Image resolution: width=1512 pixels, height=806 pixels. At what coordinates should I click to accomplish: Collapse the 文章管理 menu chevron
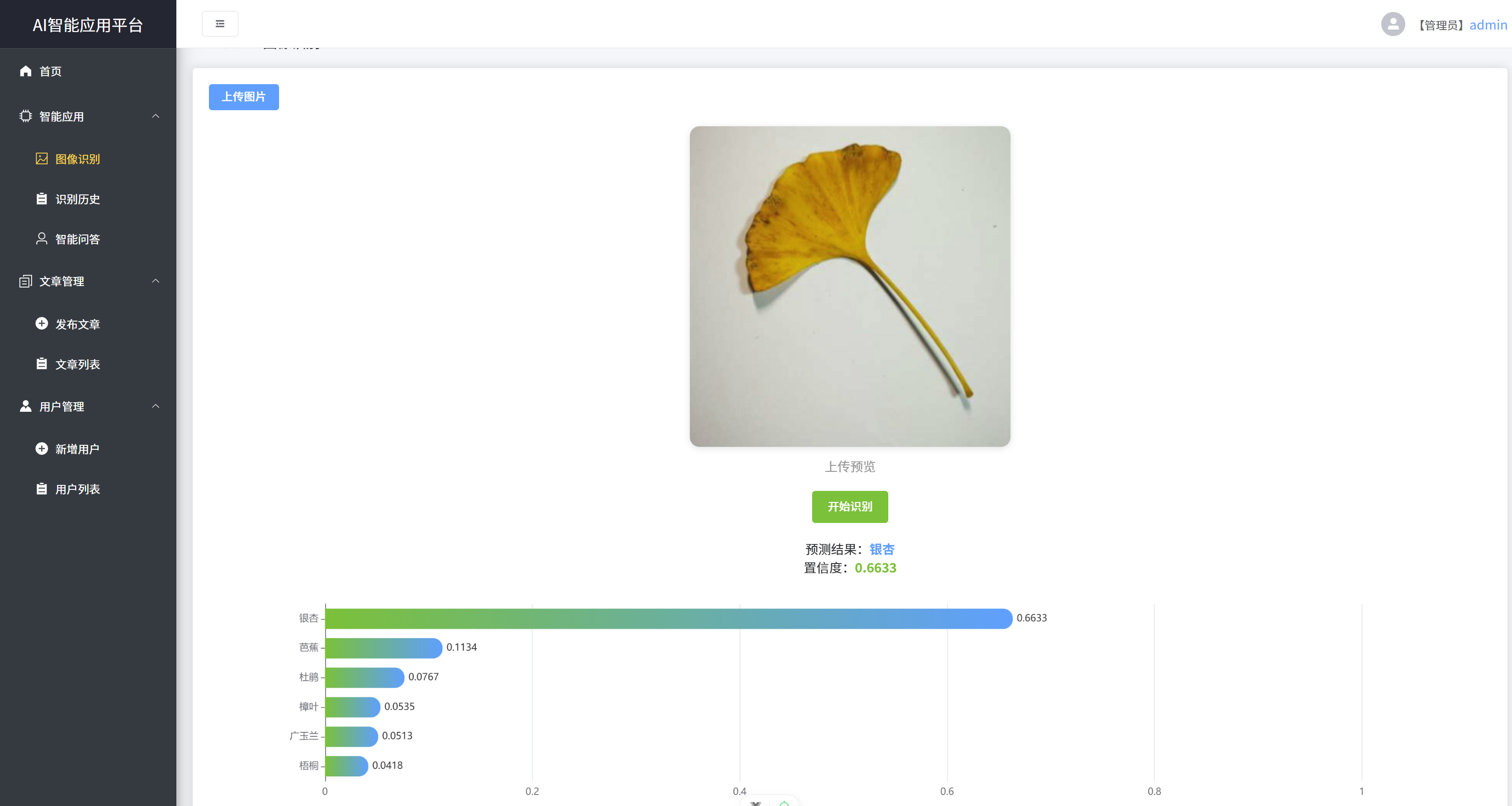[155, 281]
